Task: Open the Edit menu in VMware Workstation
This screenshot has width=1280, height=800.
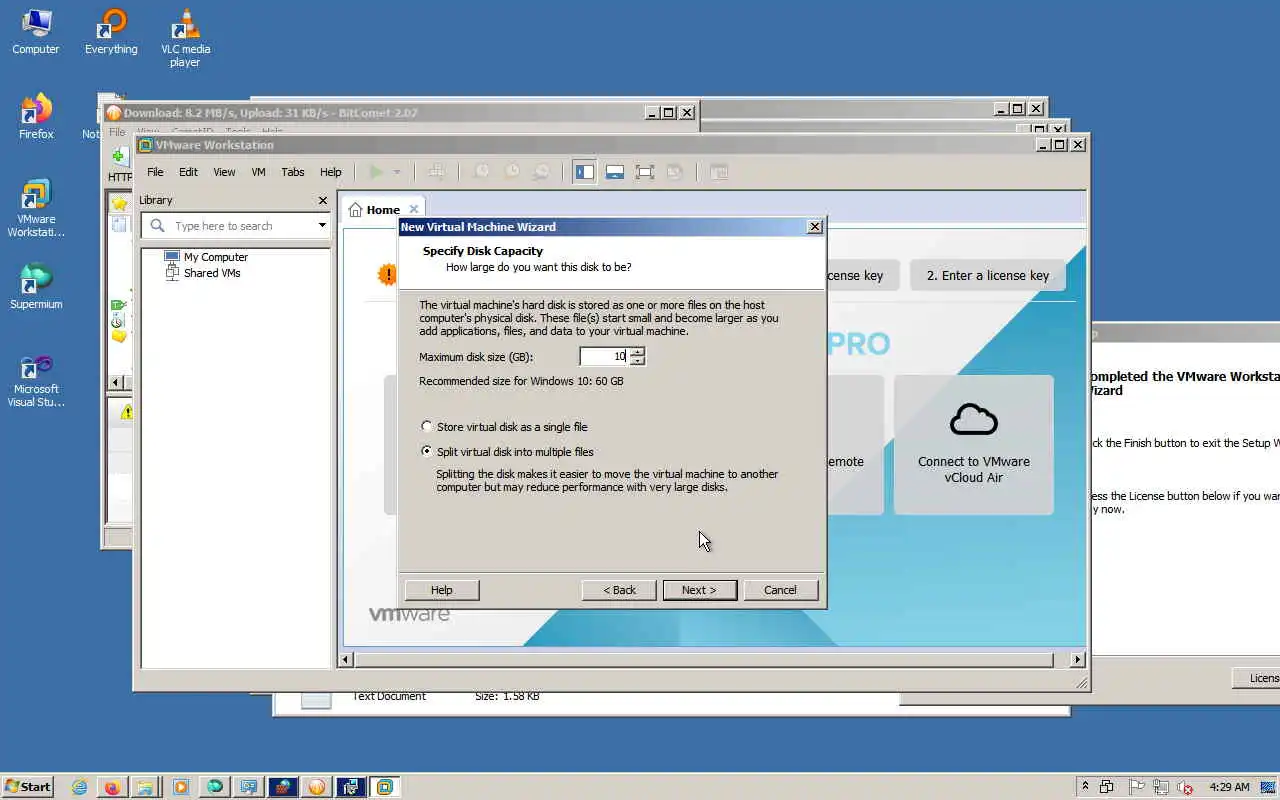Action: [188, 172]
